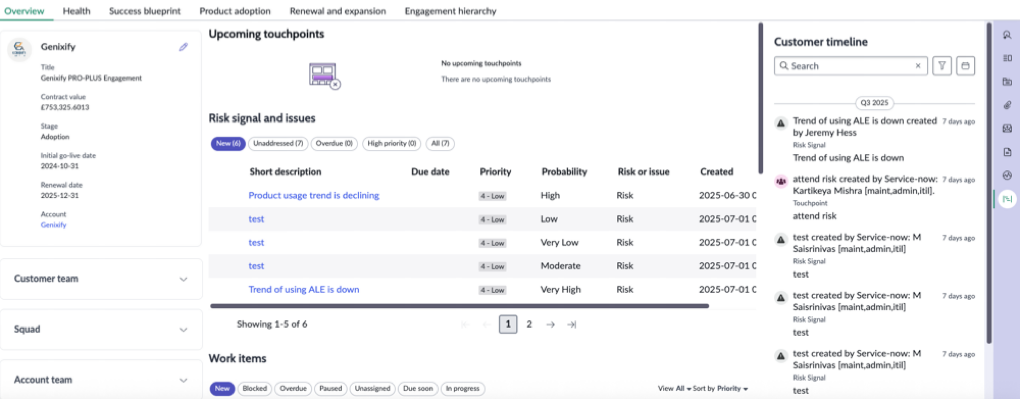Click the calendar icon next to timeline filter

coord(965,66)
